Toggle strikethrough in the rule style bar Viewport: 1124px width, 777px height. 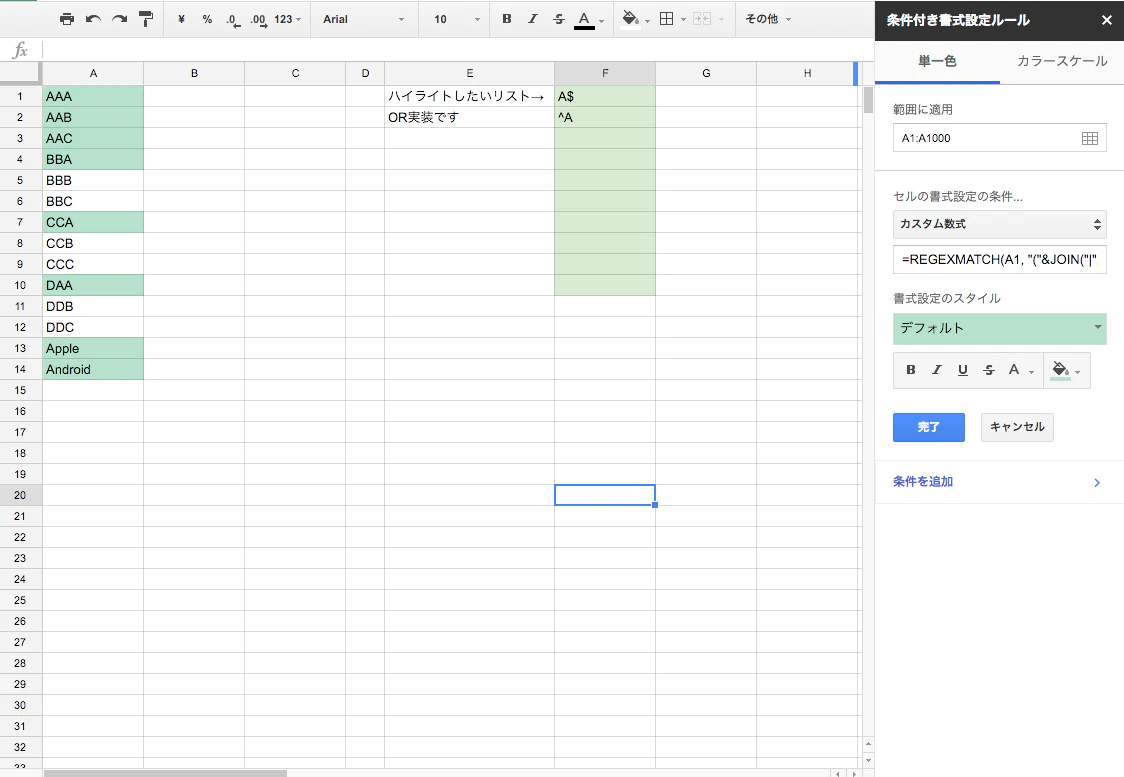tap(989, 370)
